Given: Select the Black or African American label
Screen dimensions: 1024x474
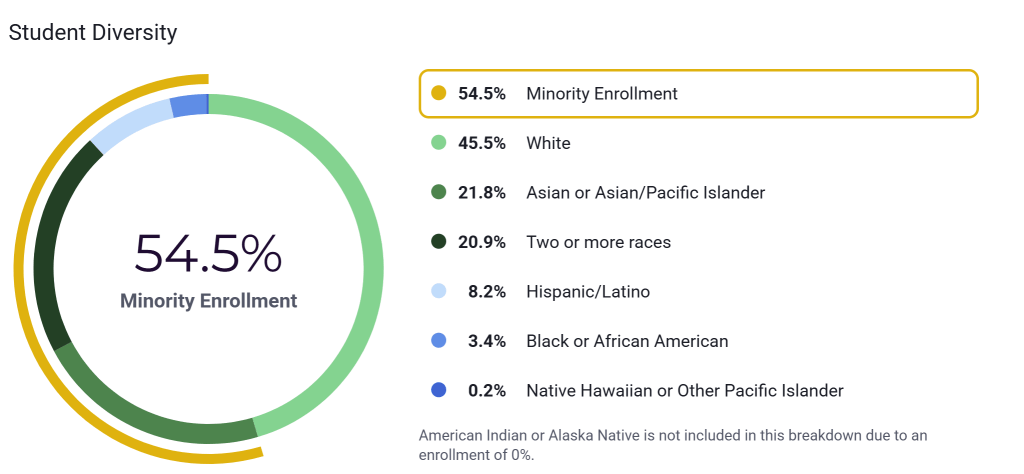Looking at the screenshot, I should pyautogui.click(x=627, y=341).
